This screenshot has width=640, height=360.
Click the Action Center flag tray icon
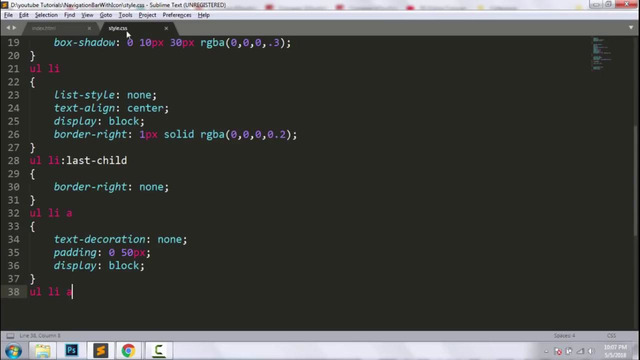[x=569, y=351]
